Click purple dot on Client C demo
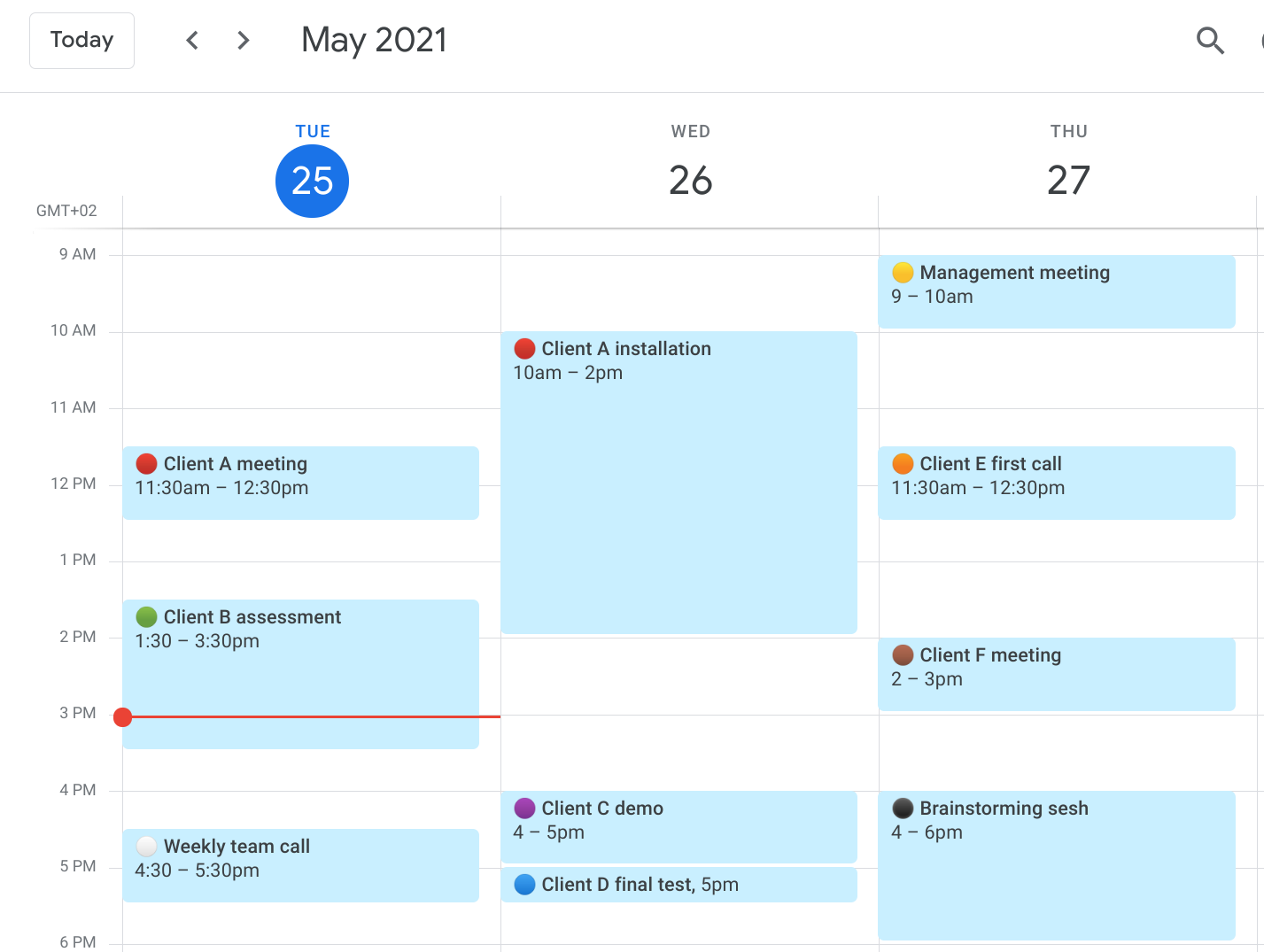 (524, 809)
